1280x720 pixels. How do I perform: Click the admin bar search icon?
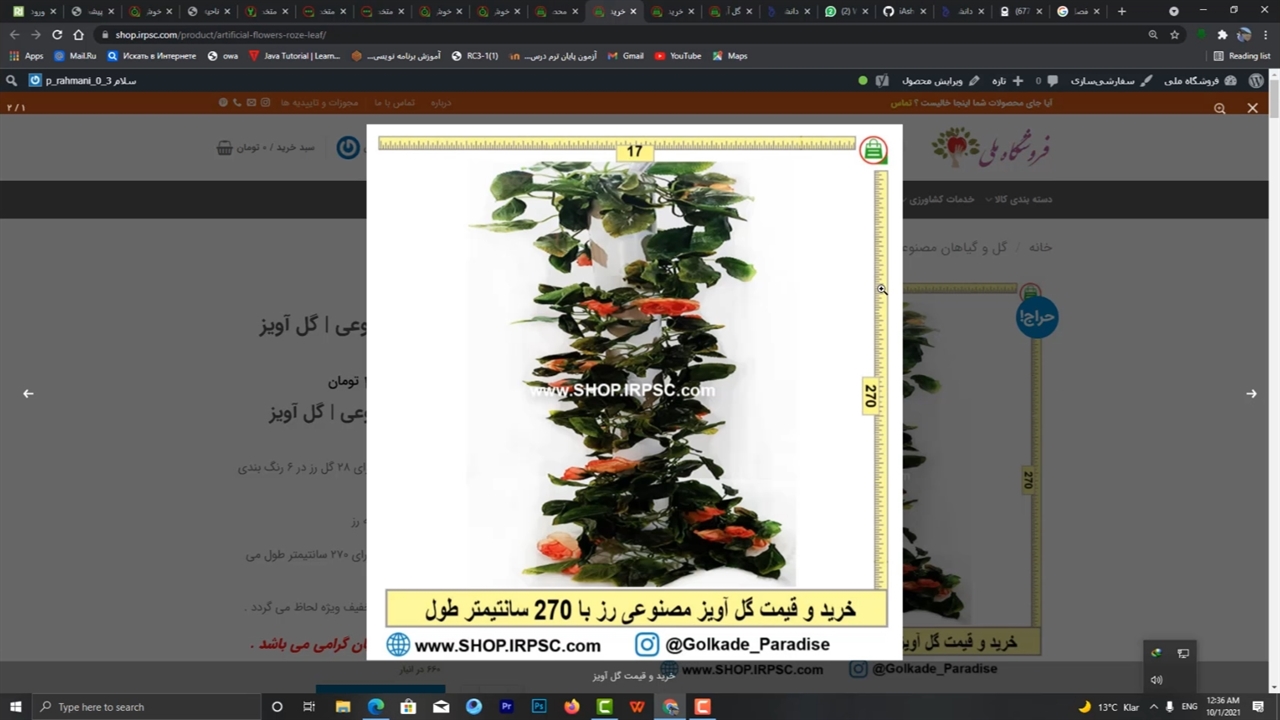pyautogui.click(x=11, y=80)
